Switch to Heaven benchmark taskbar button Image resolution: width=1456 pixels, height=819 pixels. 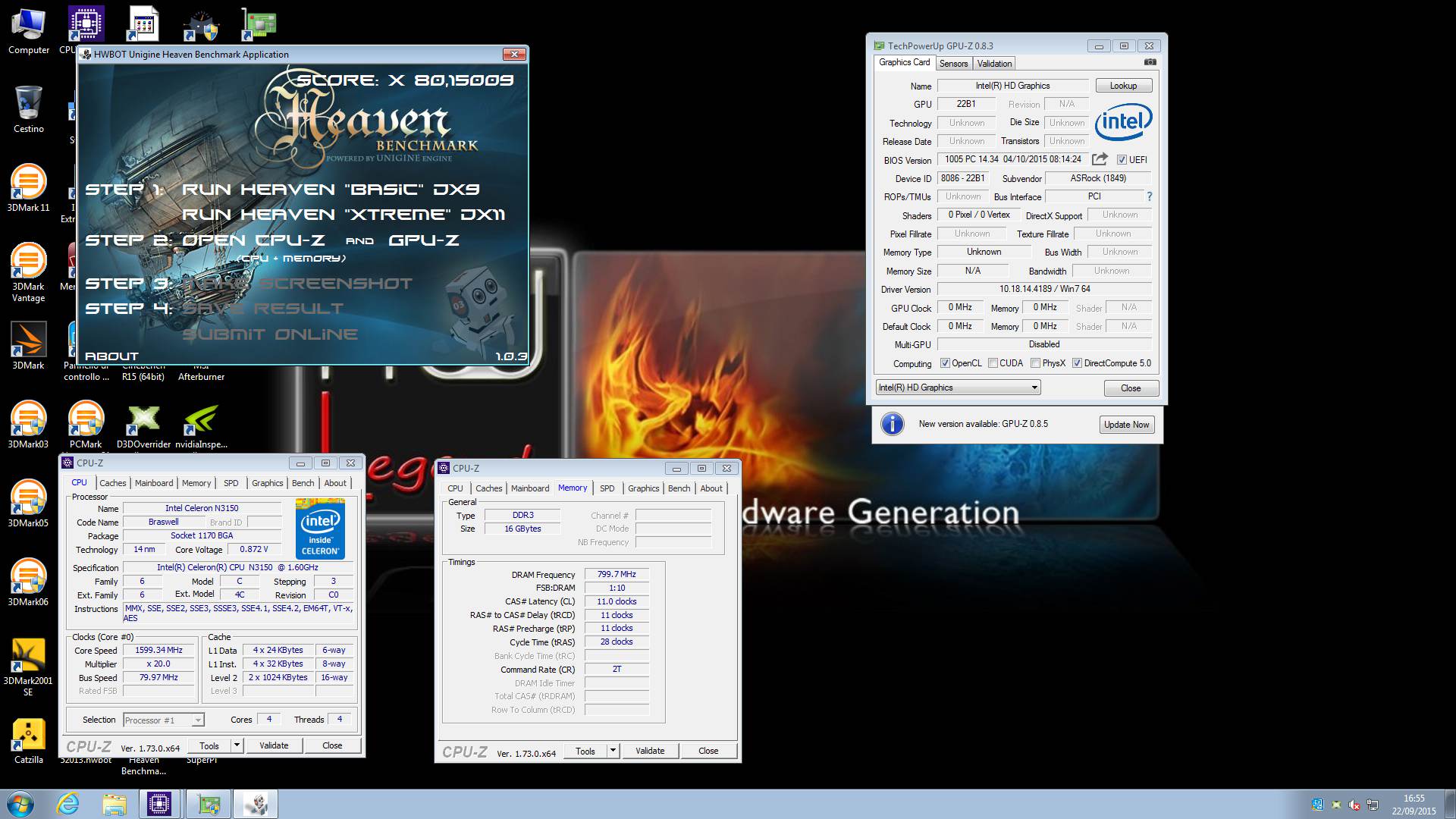pos(256,804)
